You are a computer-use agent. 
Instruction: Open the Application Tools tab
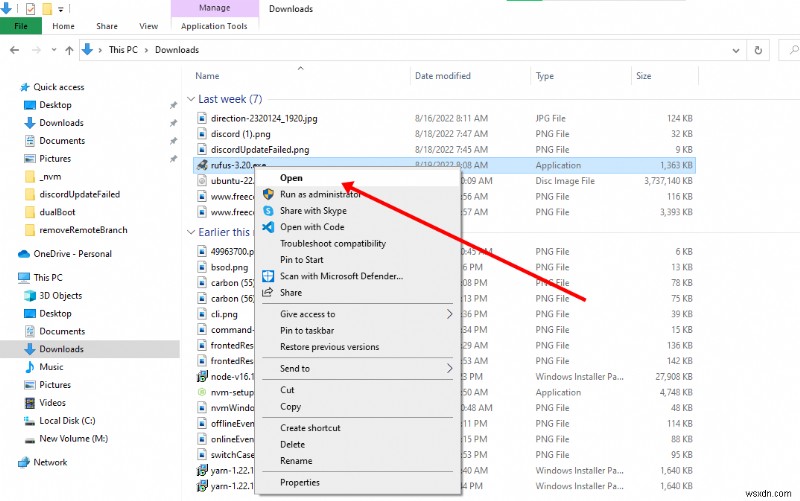click(214, 26)
